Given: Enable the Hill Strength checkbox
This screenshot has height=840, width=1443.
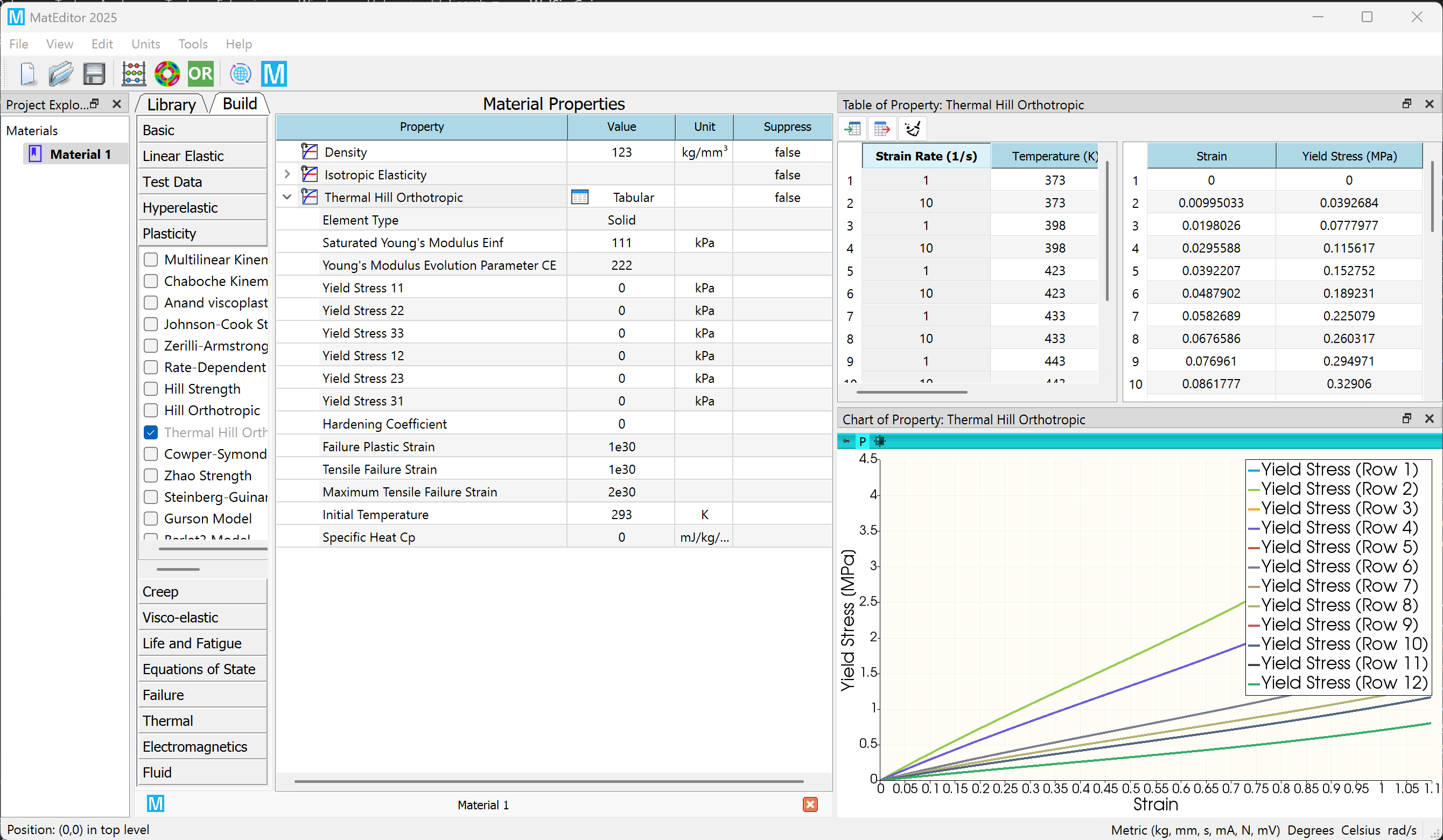Looking at the screenshot, I should 151,389.
